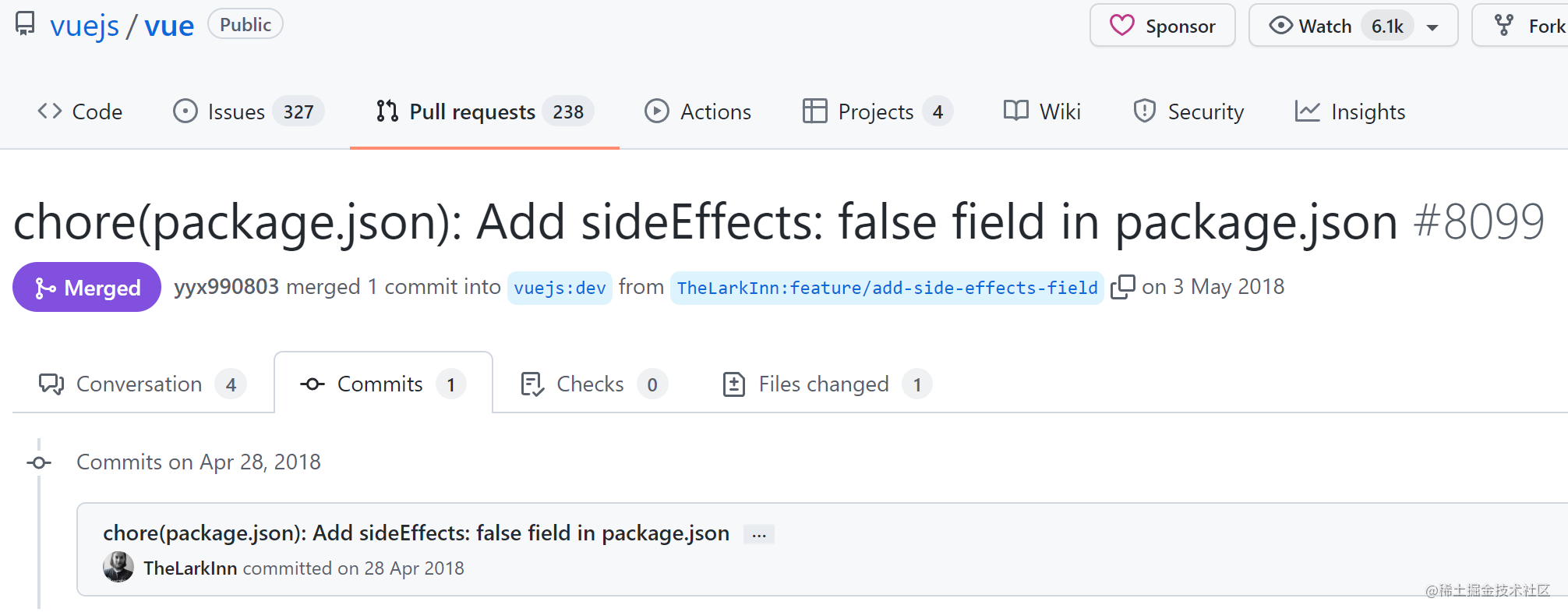Click TheLarkInn's commit avatar
This screenshot has width=1568, height=616.
118,568
